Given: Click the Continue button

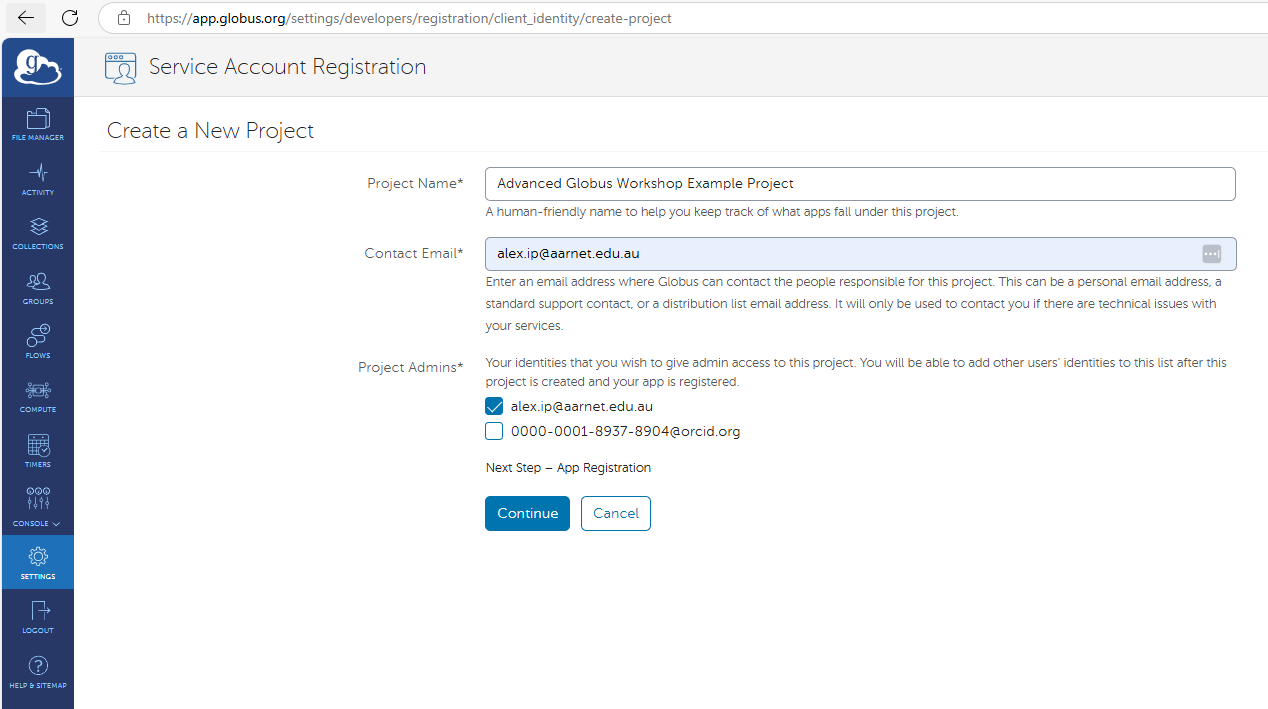Looking at the screenshot, I should (x=527, y=514).
